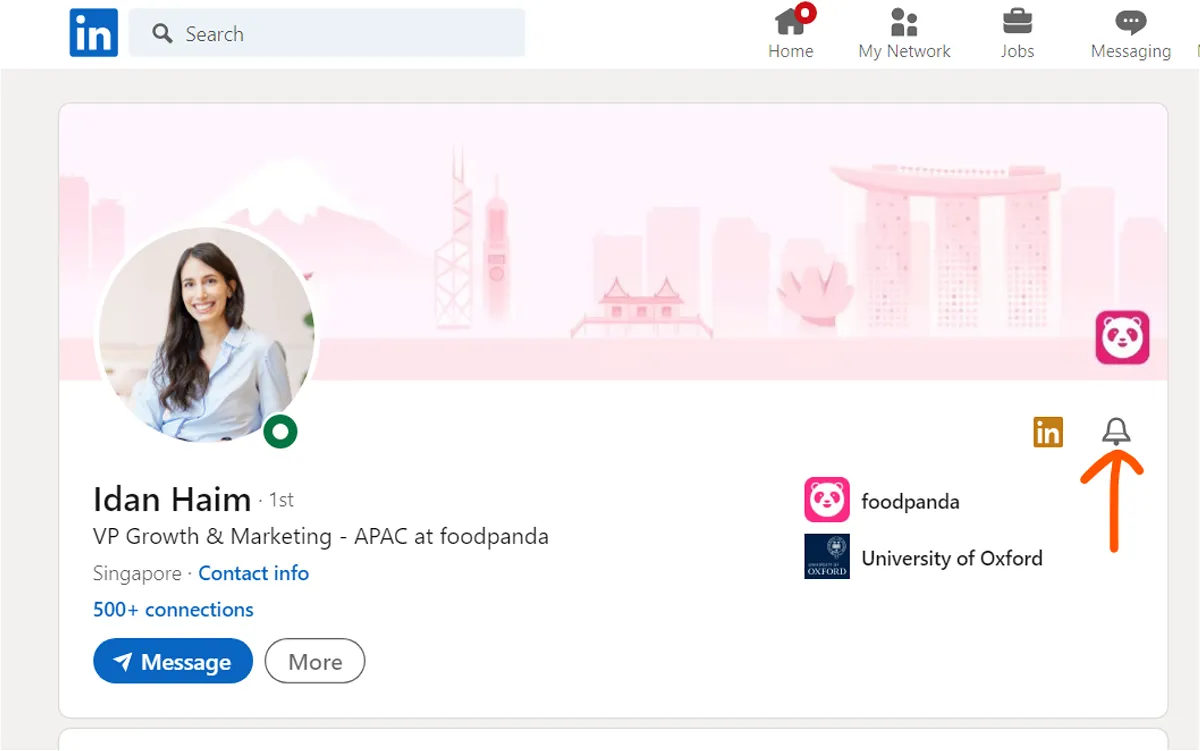Click the 'VP Growth & Marketing' headline
The width and height of the screenshot is (1200, 751).
click(x=321, y=536)
